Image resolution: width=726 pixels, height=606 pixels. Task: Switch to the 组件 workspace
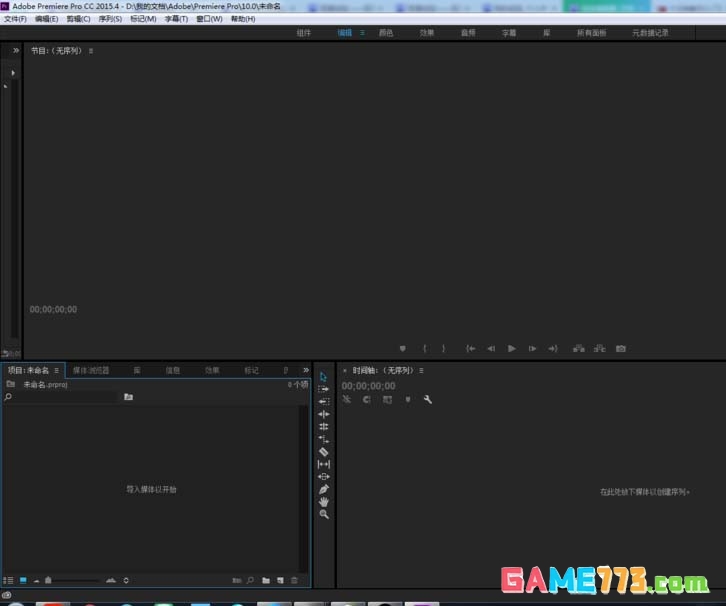[304, 33]
